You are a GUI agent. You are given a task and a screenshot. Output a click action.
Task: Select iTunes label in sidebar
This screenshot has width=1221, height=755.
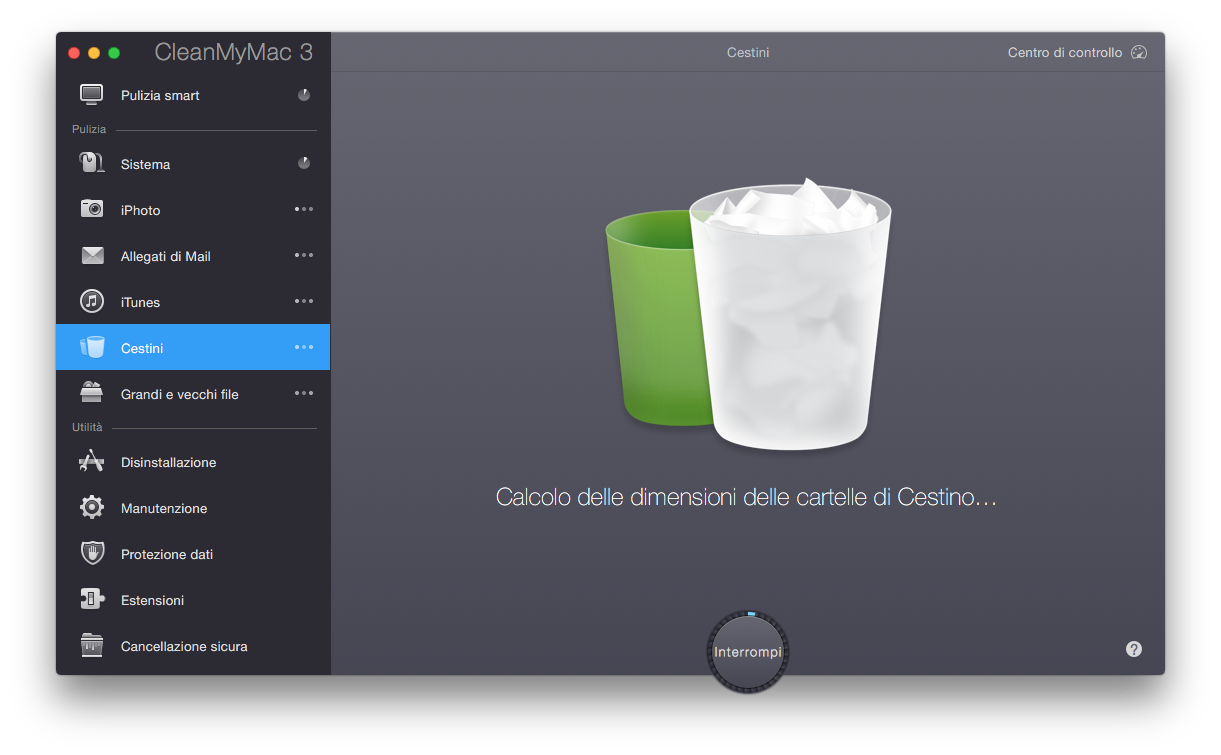click(x=140, y=302)
